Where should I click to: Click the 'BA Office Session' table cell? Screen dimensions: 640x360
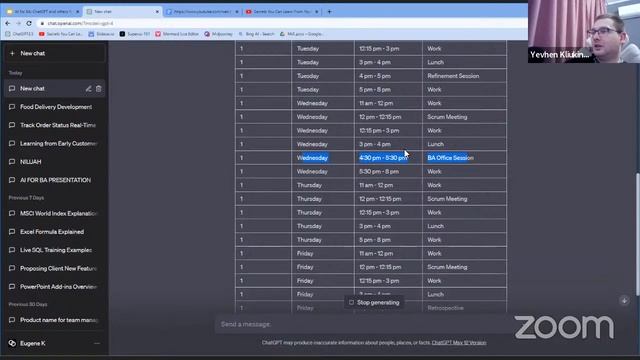click(464, 158)
